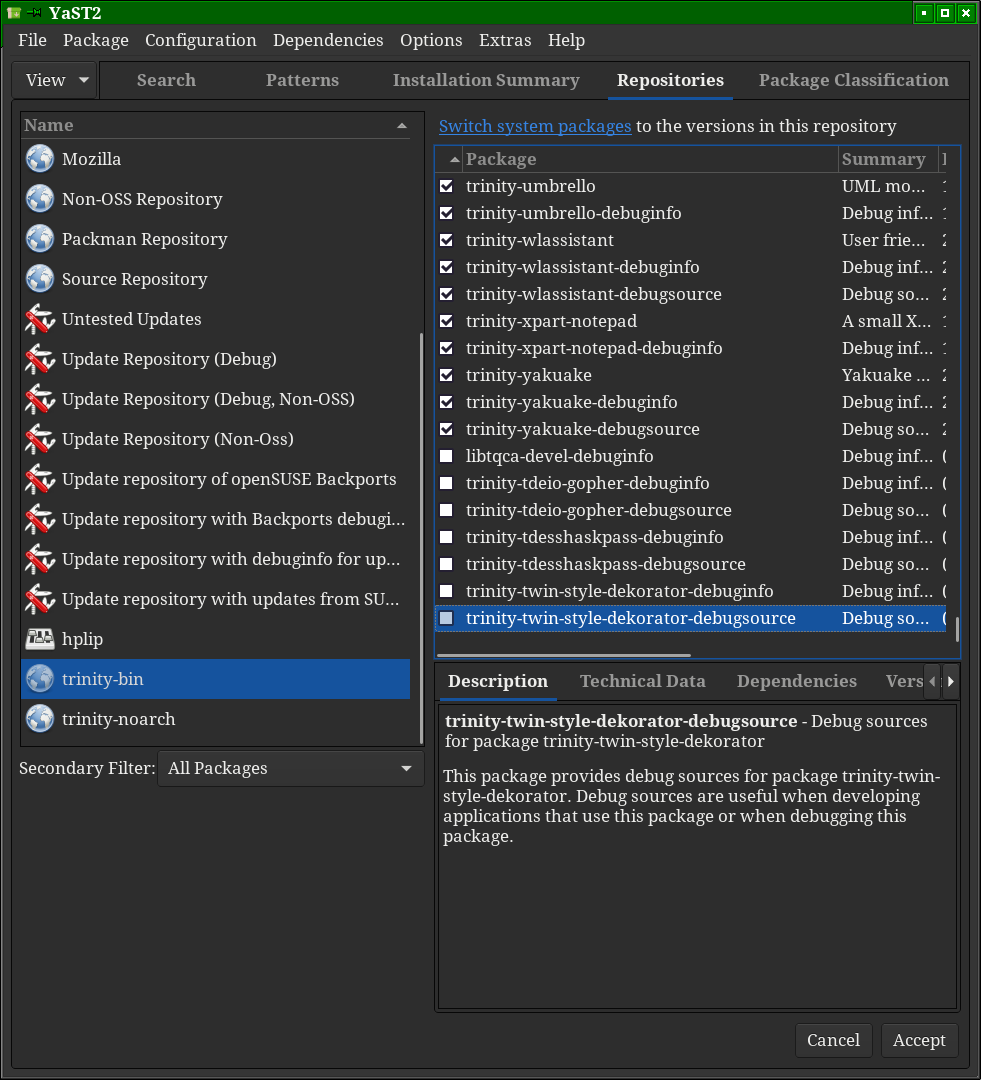981x1080 pixels.
Task: Open the Configuration menu
Action: (x=200, y=40)
